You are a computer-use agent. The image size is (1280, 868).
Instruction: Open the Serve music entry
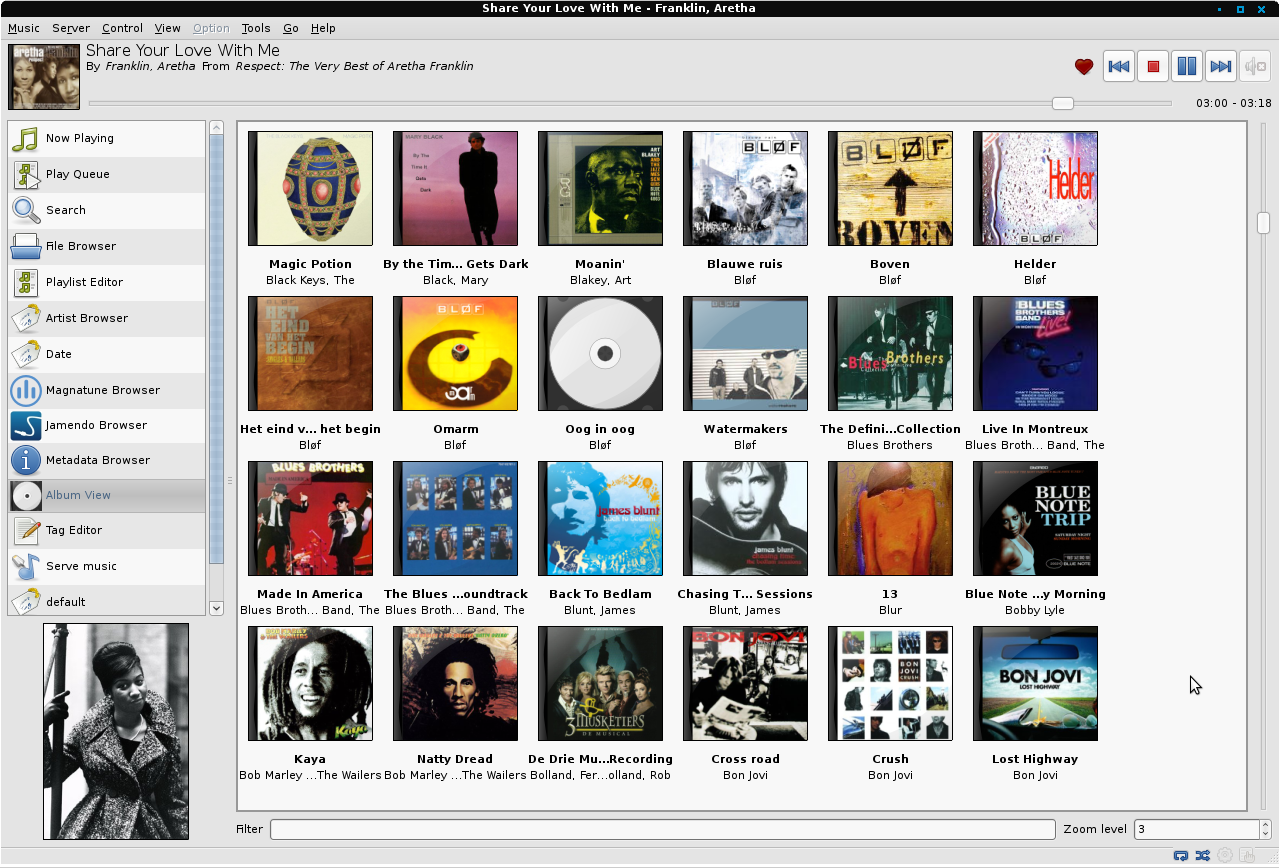tap(106, 566)
